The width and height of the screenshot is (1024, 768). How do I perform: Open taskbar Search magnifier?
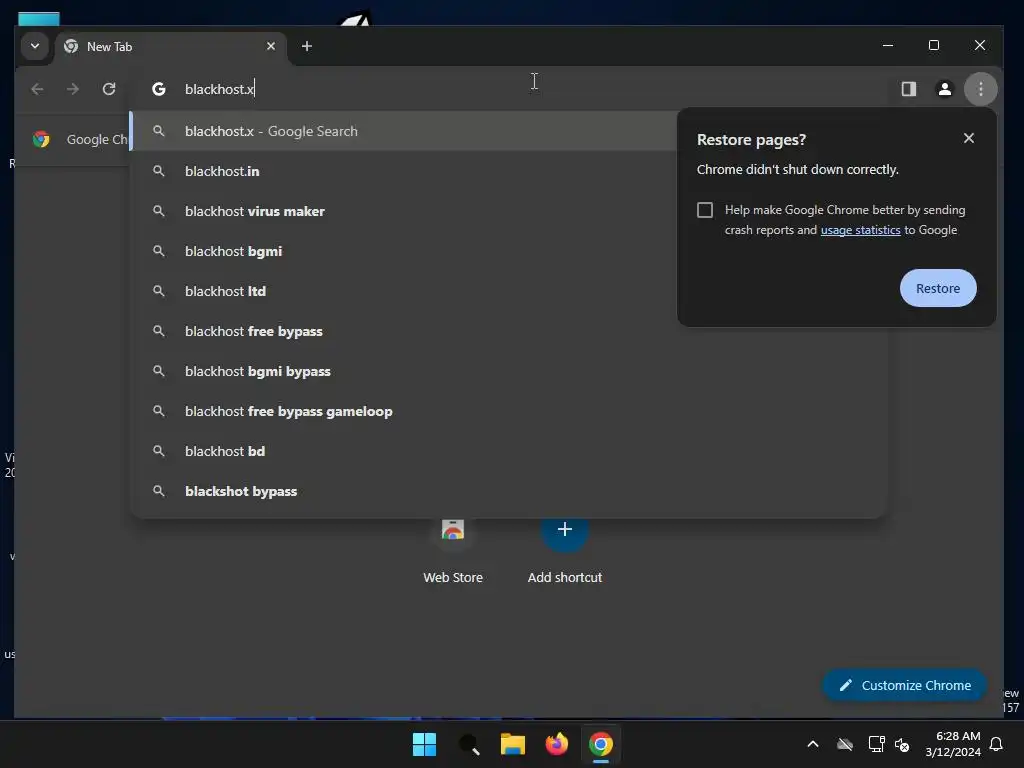(x=469, y=744)
